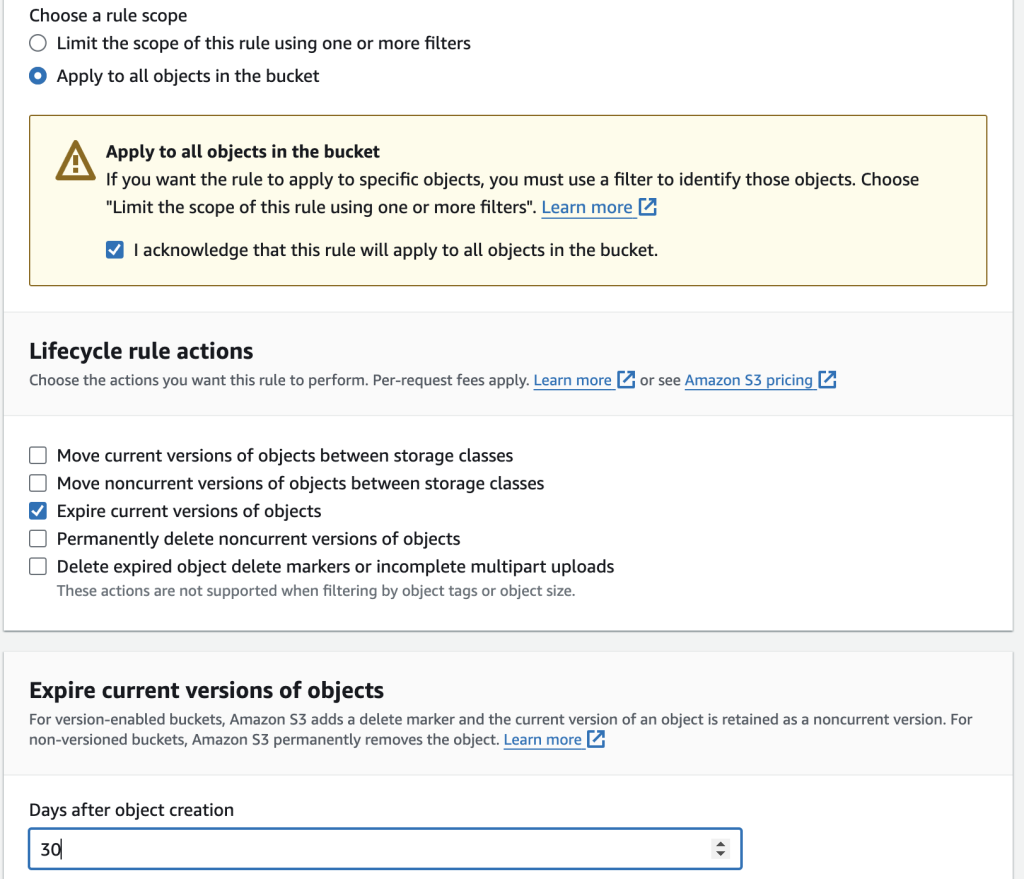This screenshot has width=1024, height=879.
Task: Open the Amazon S3 pricing link
Action: pos(748,380)
